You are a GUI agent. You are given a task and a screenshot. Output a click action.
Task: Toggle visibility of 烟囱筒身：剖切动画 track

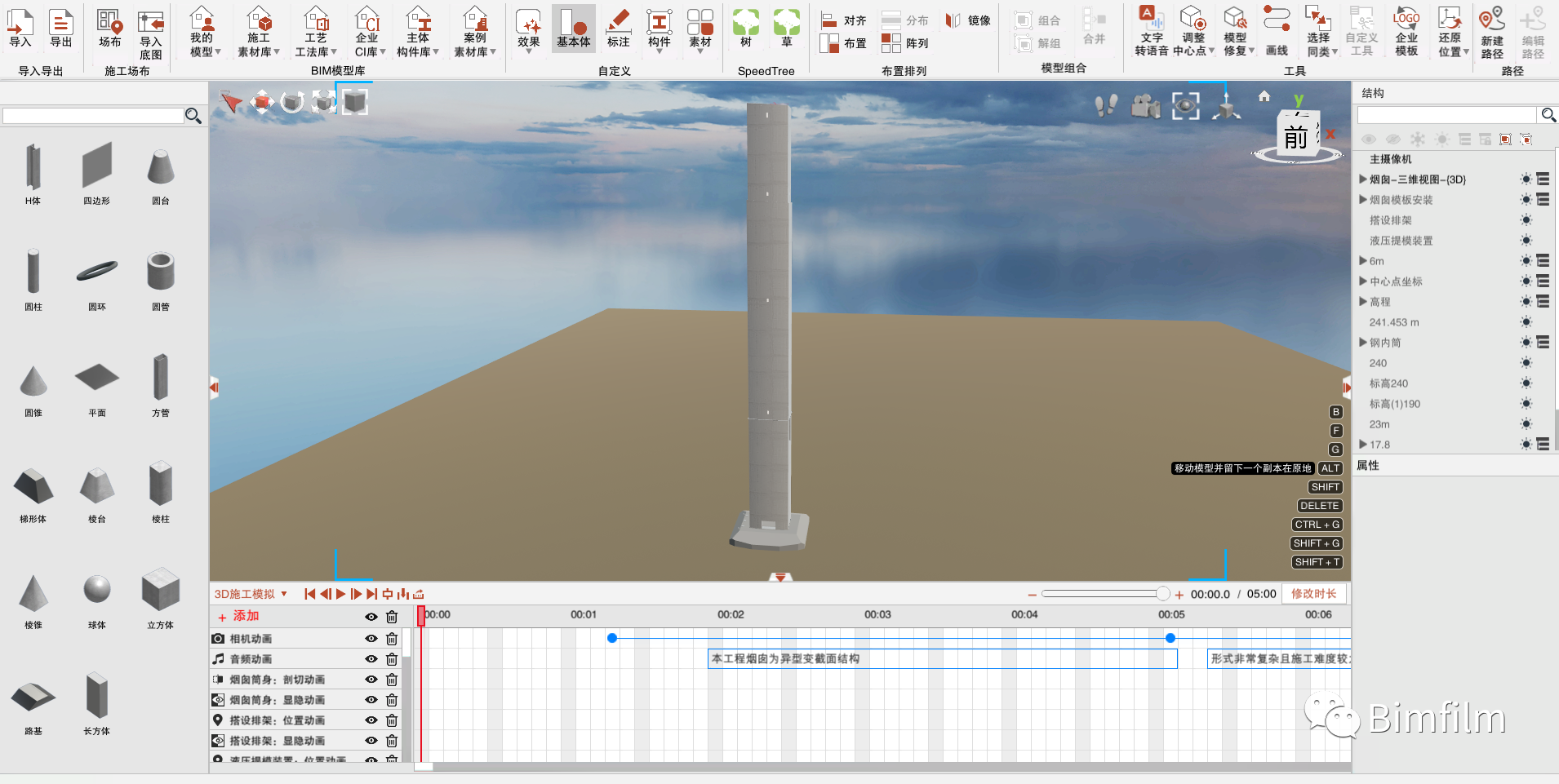click(371, 680)
